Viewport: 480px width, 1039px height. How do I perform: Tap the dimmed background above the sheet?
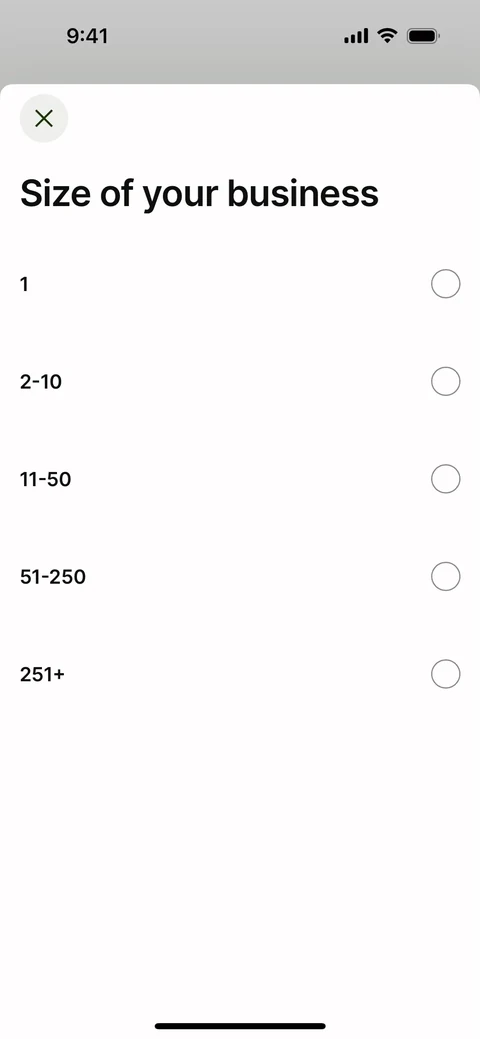tap(240, 70)
